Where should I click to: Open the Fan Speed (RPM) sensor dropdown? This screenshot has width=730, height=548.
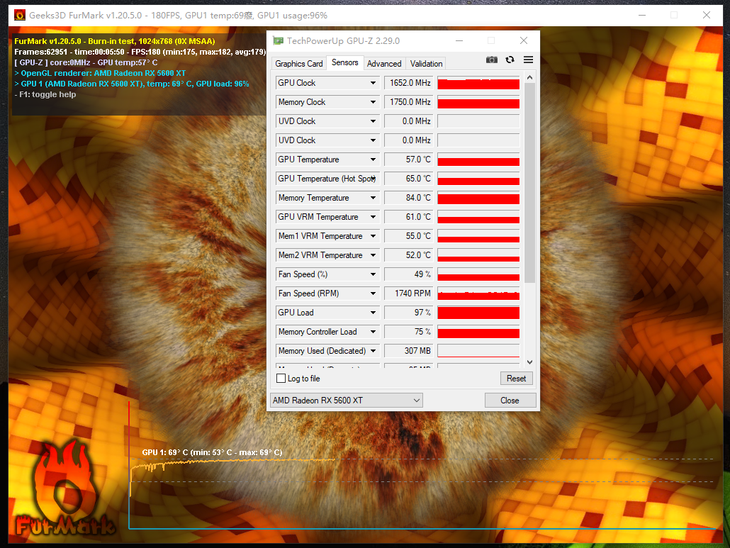(x=374, y=293)
